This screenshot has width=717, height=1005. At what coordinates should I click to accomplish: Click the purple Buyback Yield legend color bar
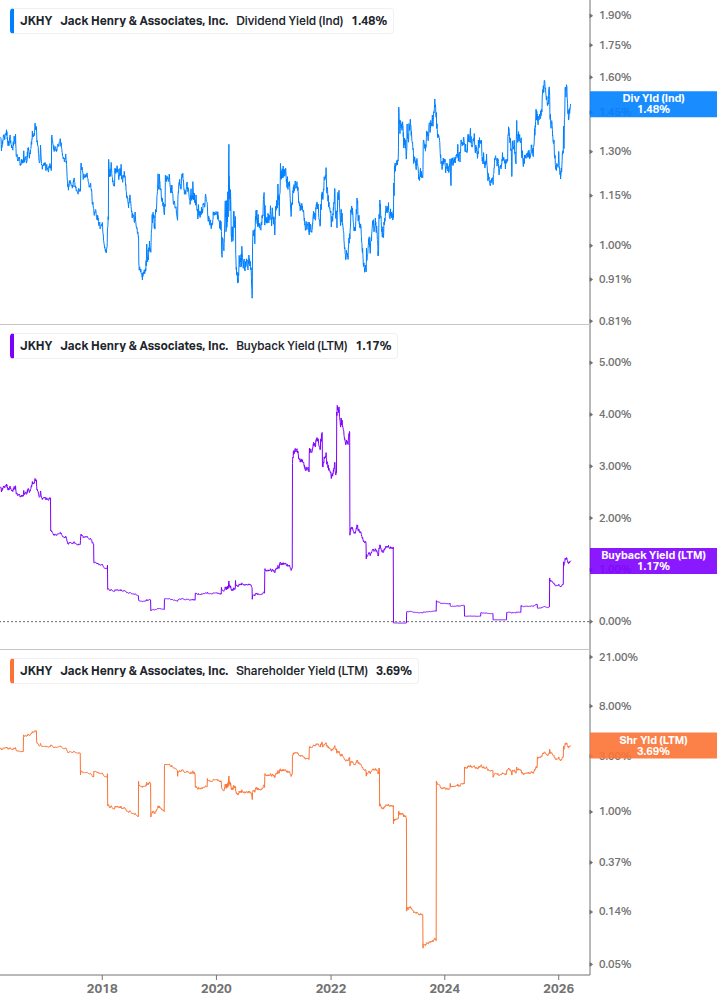point(12,346)
